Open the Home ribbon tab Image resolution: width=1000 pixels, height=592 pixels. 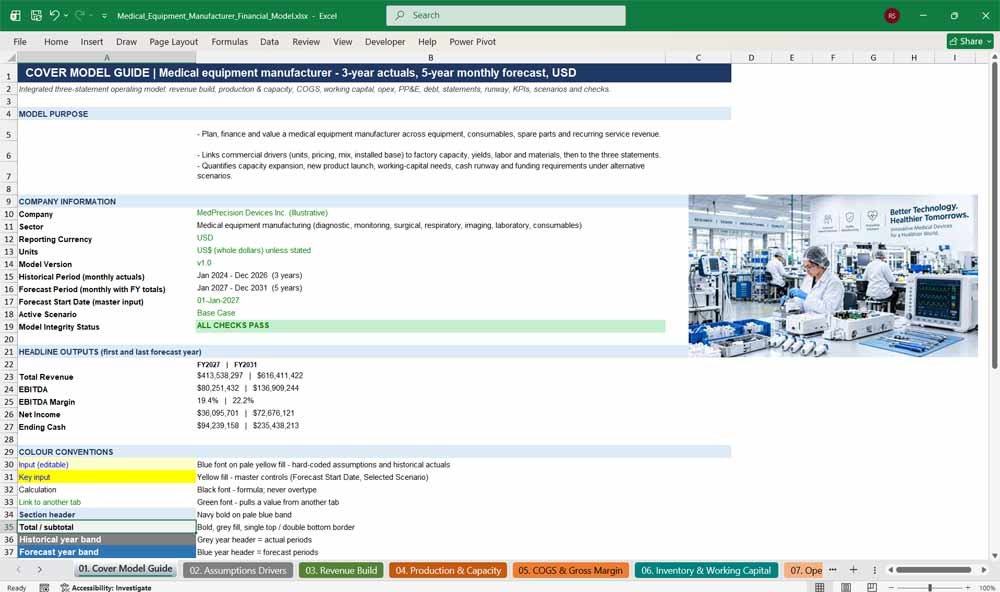point(56,41)
